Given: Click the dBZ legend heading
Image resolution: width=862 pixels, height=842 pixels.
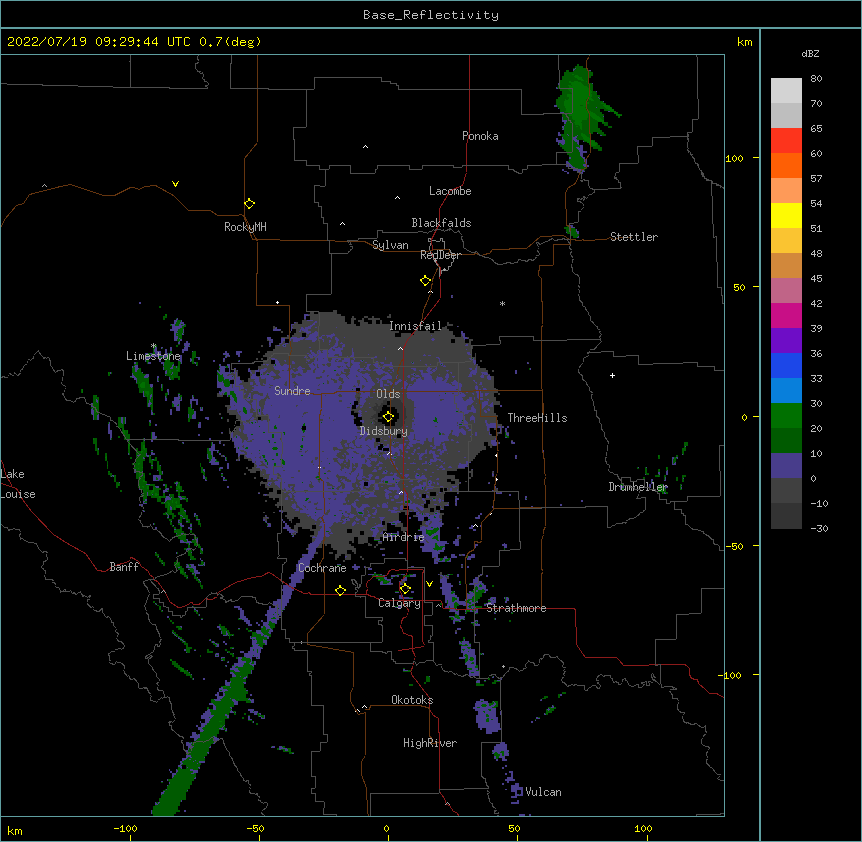Looking at the screenshot, I should coord(810,54).
